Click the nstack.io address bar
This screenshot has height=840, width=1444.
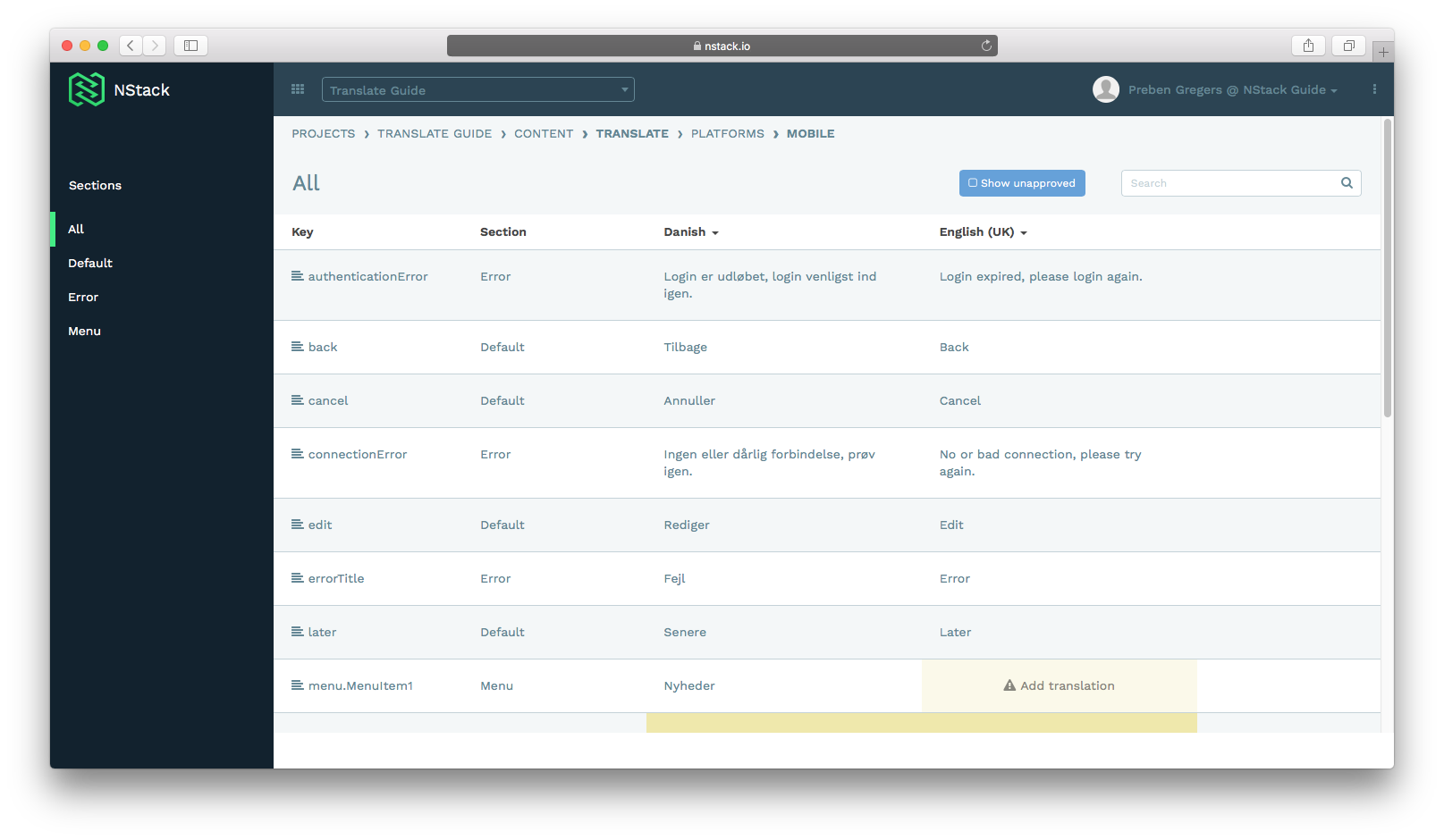(x=722, y=46)
